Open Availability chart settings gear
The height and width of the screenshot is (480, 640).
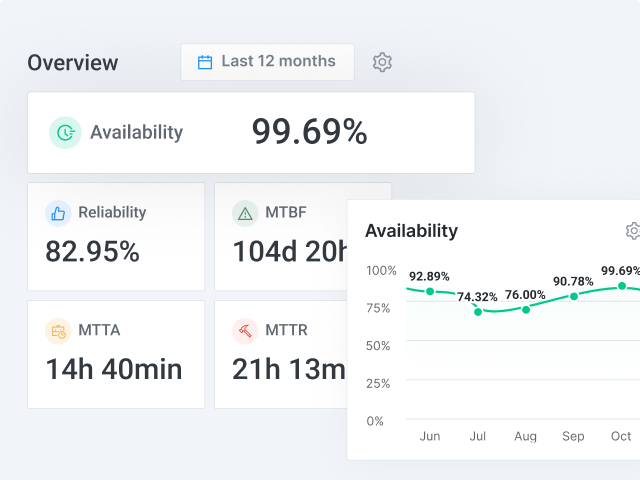pyautogui.click(x=632, y=231)
